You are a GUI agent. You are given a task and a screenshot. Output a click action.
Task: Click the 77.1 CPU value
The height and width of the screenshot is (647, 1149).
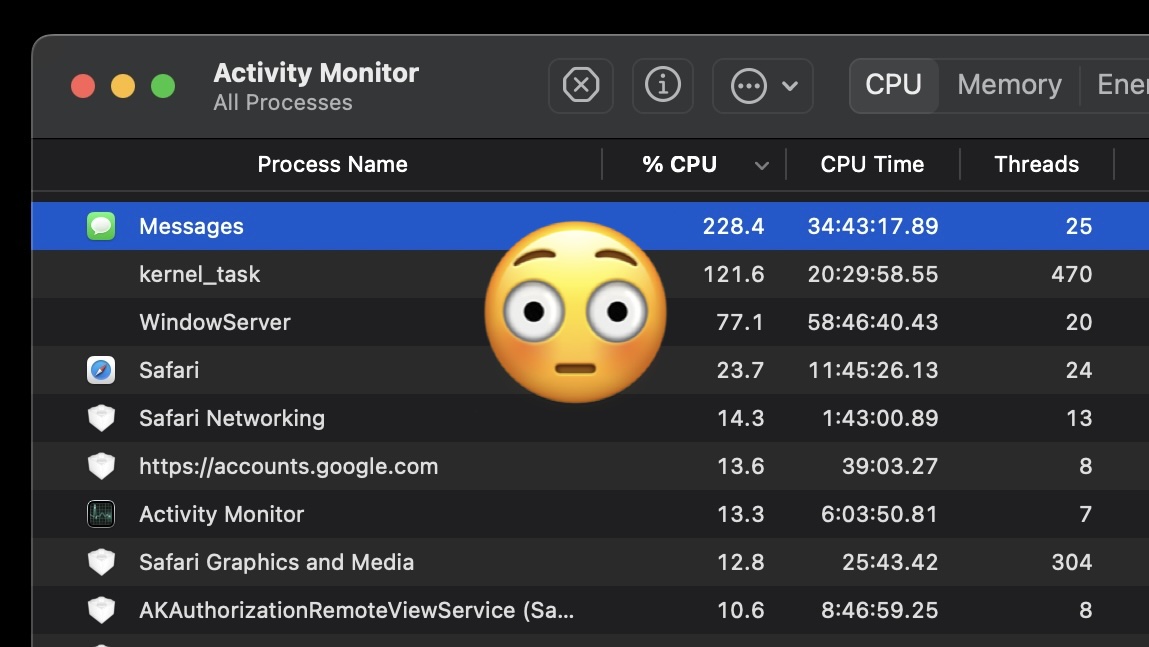point(740,322)
